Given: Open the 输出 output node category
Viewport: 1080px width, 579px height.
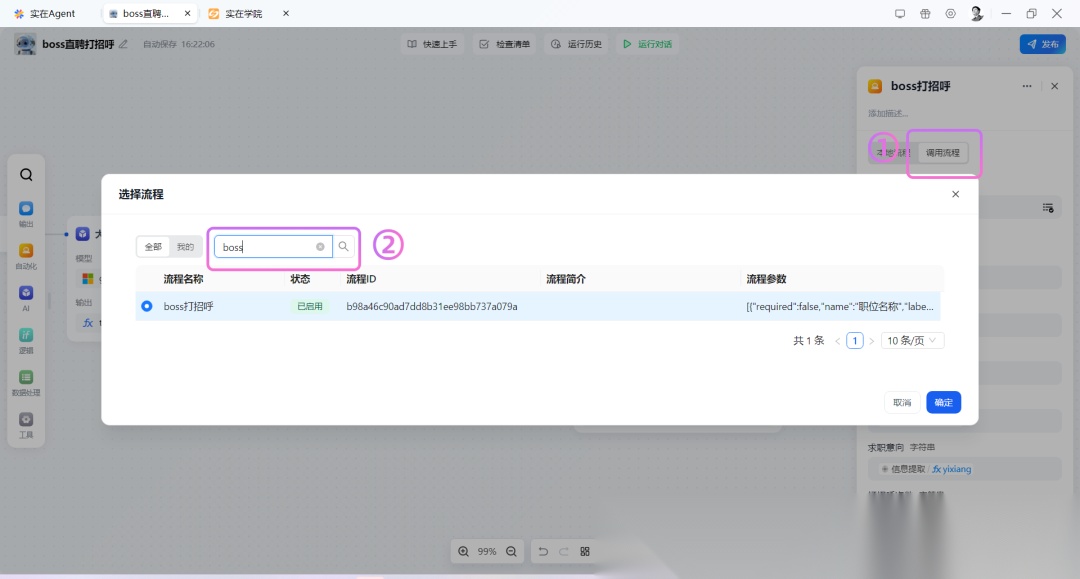Looking at the screenshot, I should (x=26, y=213).
